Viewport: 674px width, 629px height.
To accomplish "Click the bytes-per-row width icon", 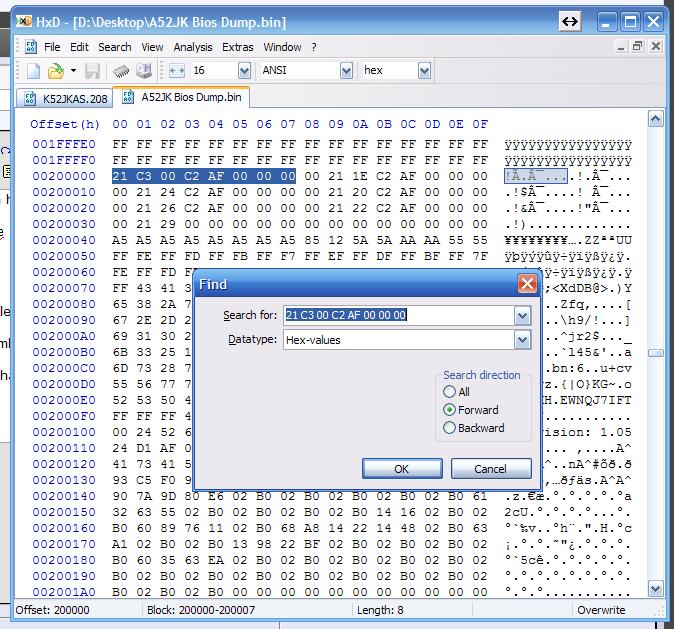I will 177,71.
